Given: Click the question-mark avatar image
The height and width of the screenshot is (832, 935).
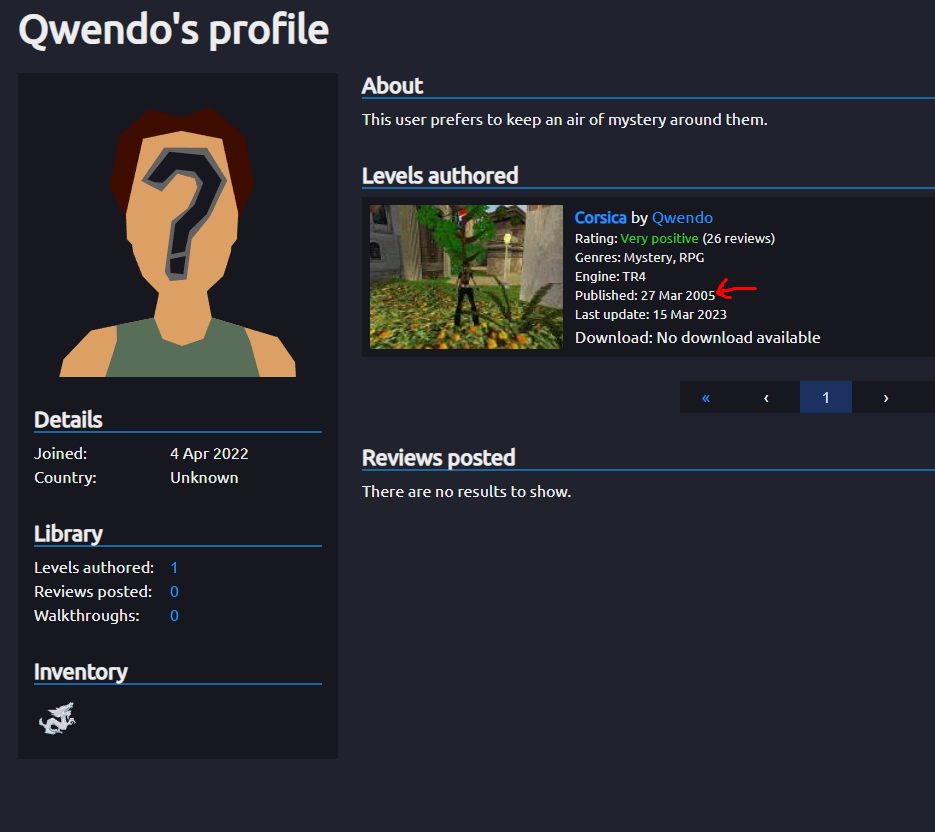Looking at the screenshot, I should (x=177, y=230).
